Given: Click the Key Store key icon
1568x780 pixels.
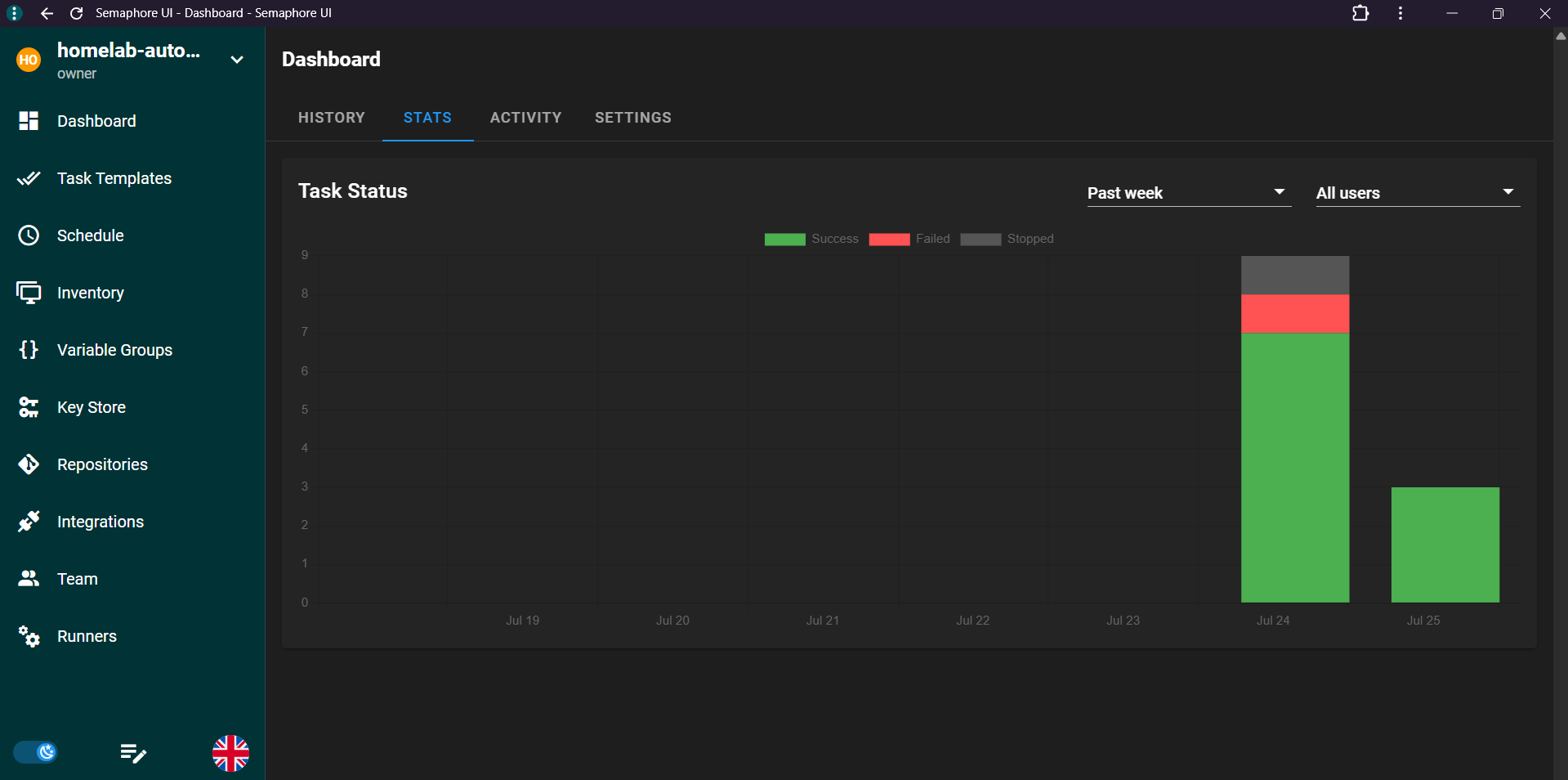Looking at the screenshot, I should pos(29,407).
